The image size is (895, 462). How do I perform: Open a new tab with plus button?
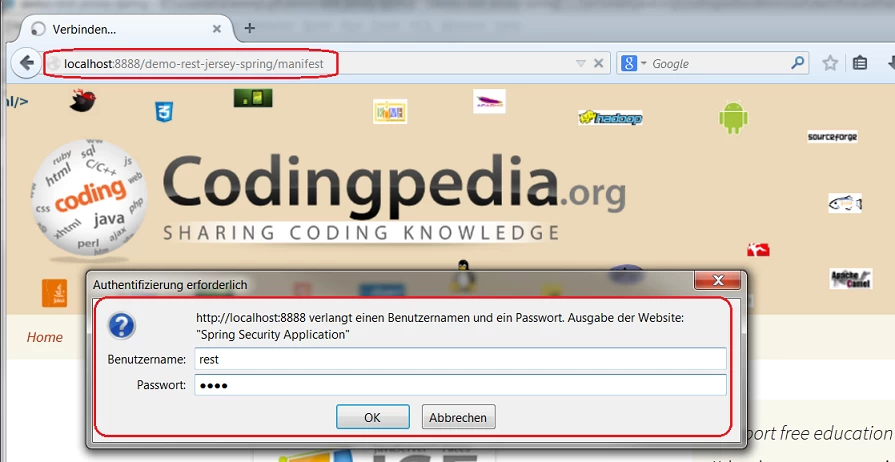[249, 29]
